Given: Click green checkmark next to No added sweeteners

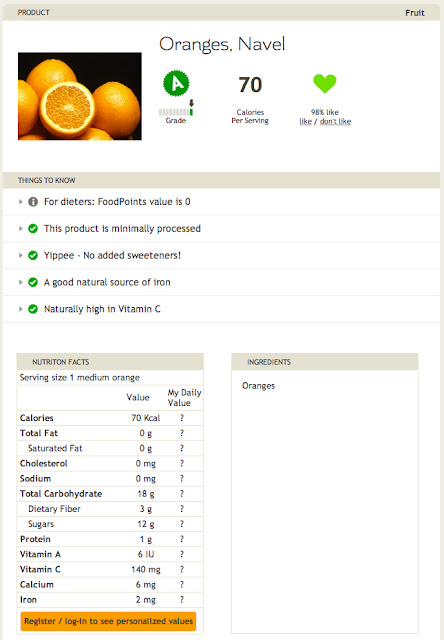Looking at the screenshot, I should pyautogui.click(x=33, y=256).
